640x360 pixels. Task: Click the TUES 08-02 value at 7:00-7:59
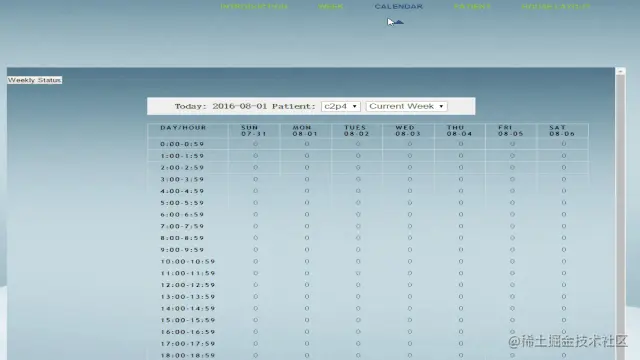[358, 226]
